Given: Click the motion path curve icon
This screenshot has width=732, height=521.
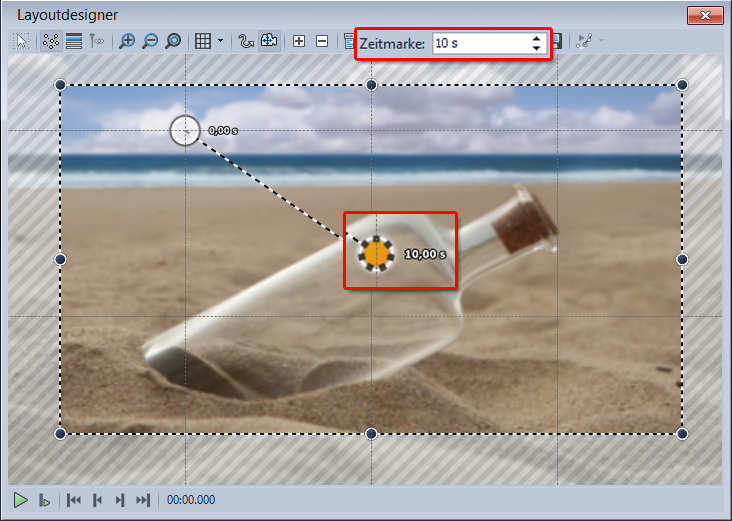Looking at the screenshot, I should tap(245, 42).
